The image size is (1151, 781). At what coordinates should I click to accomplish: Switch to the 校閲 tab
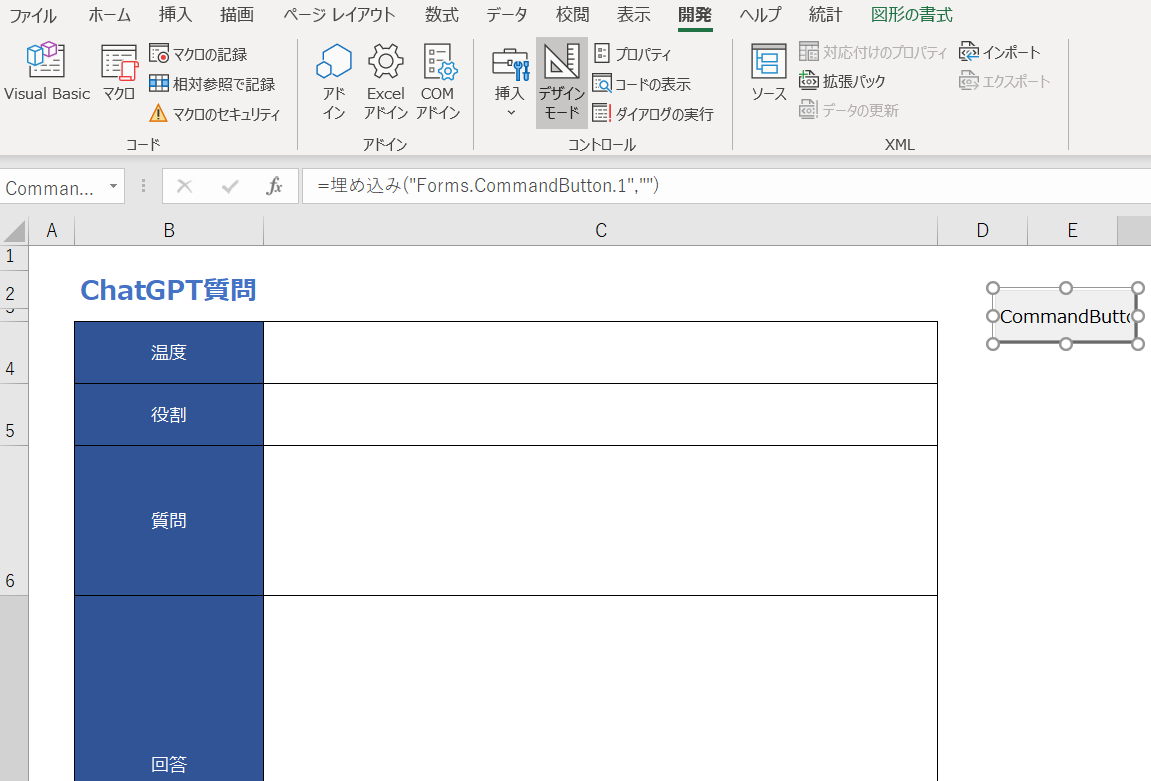572,15
